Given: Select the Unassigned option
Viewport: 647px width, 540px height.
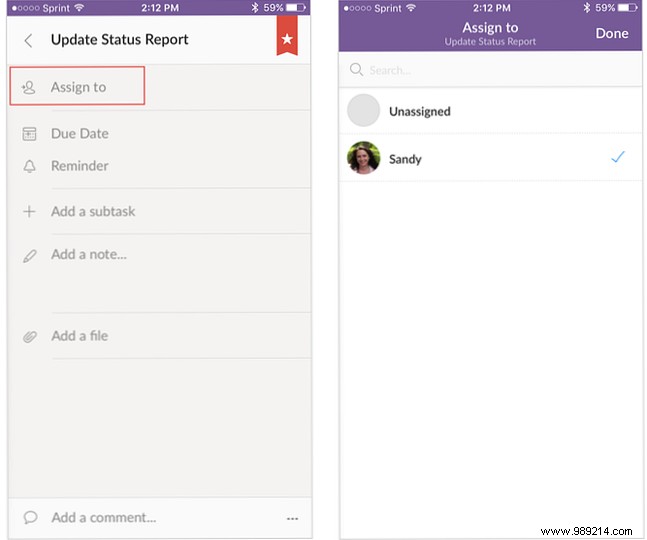Looking at the screenshot, I should (x=419, y=111).
